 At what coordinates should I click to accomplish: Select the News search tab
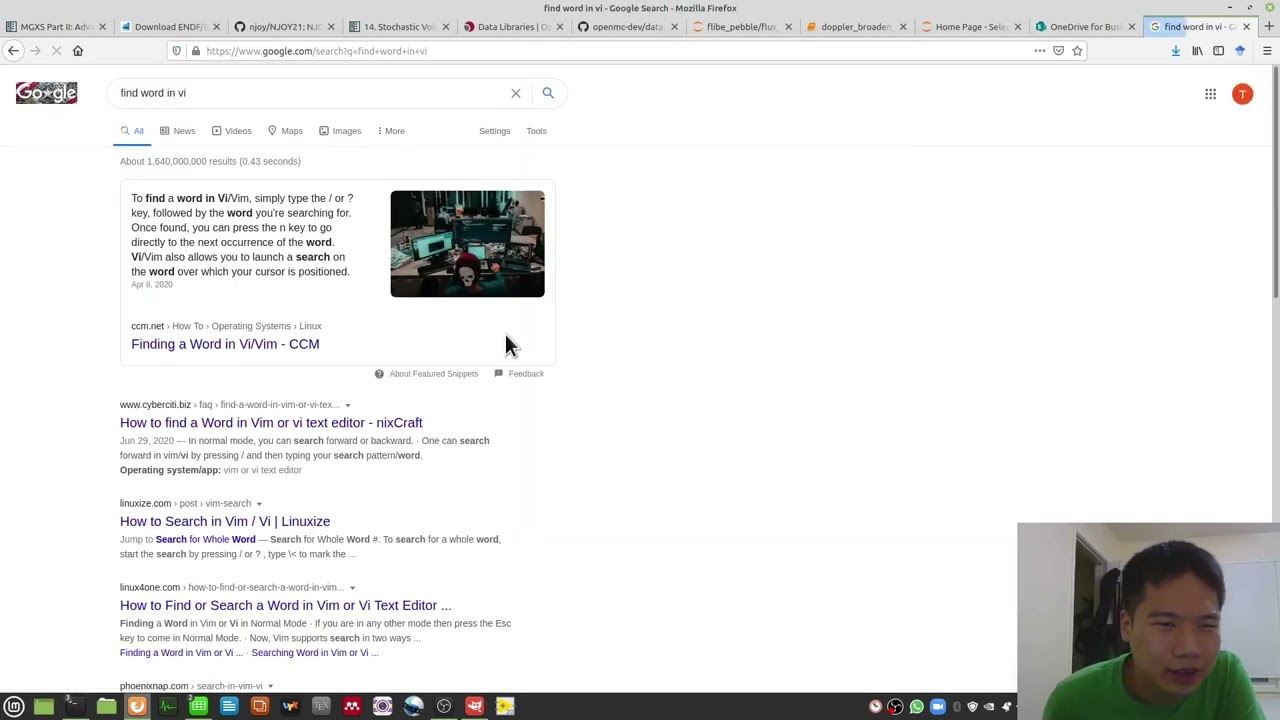pyautogui.click(x=177, y=131)
